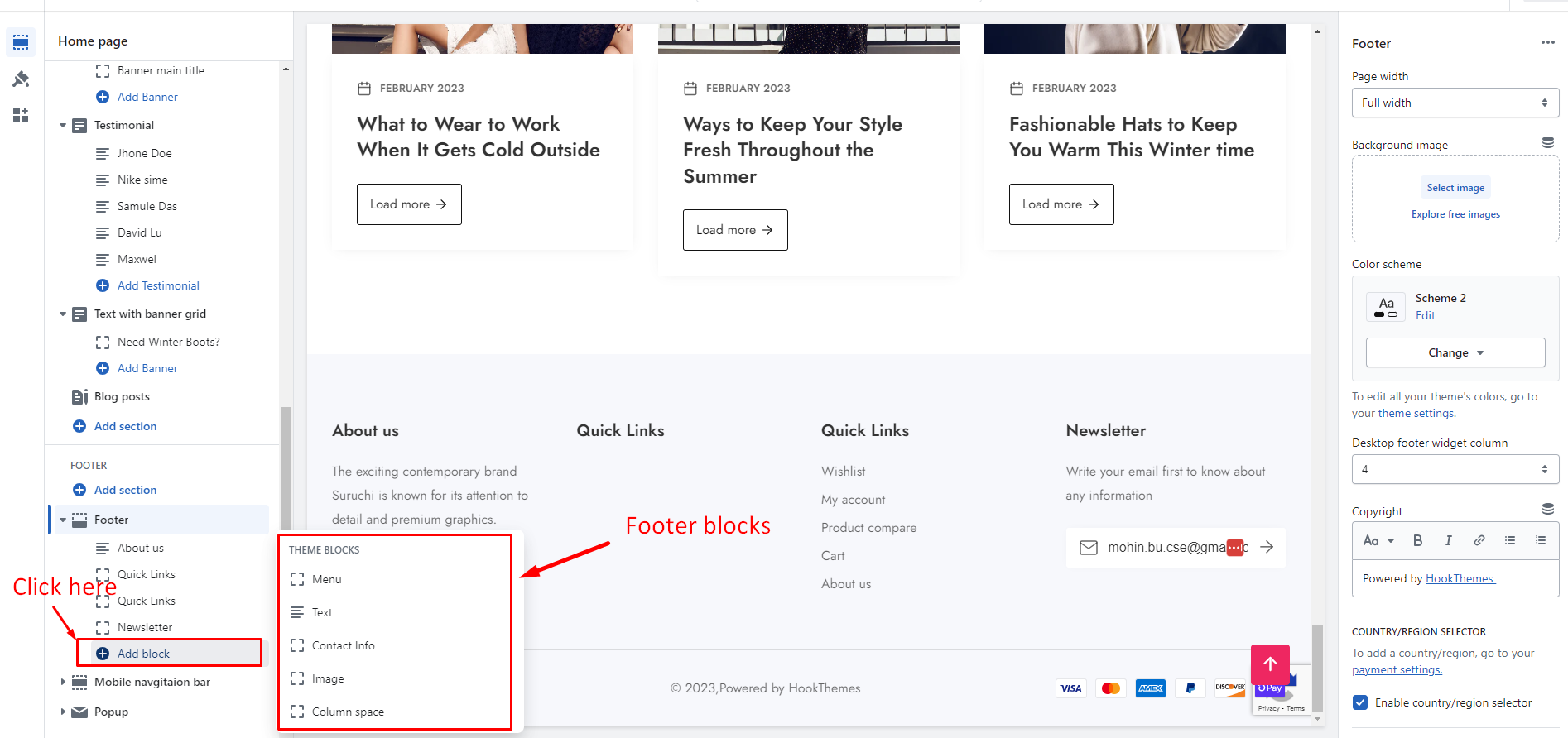Open Theme settings paintbrush icon
Screen dimensions: 1568x738
pyautogui.click(x=21, y=79)
